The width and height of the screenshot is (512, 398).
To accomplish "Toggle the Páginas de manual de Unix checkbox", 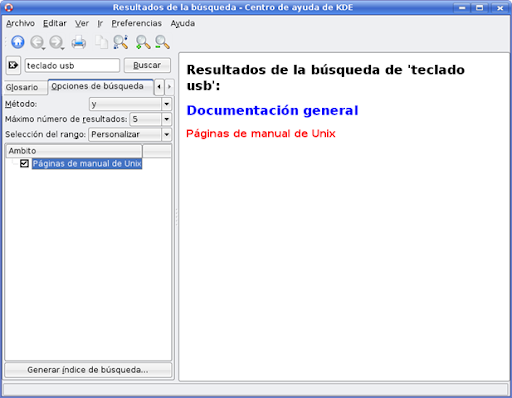I will [24, 163].
